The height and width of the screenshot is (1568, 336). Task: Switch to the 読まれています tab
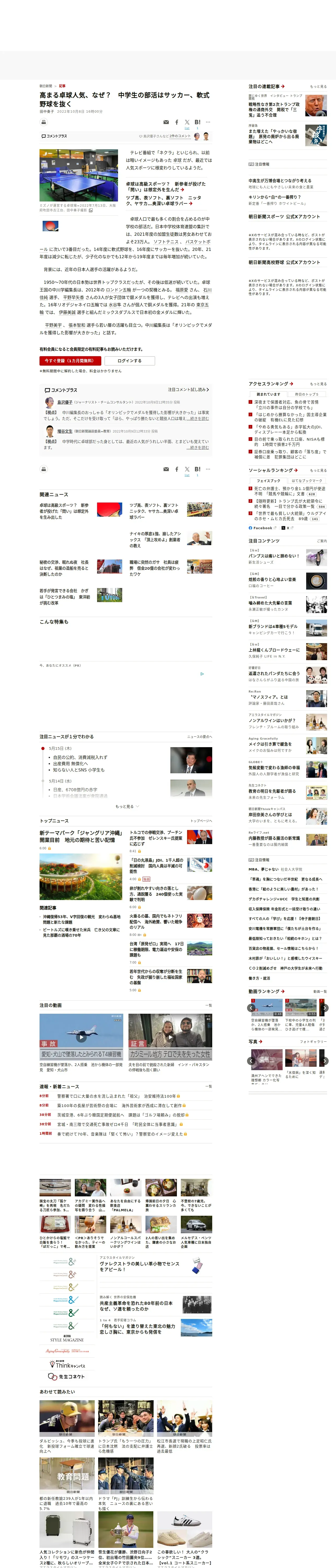click(268, 394)
